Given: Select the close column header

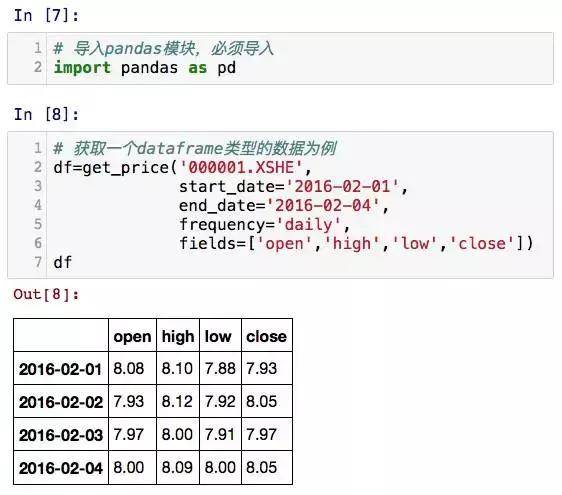Looking at the screenshot, I should click(x=267, y=335).
